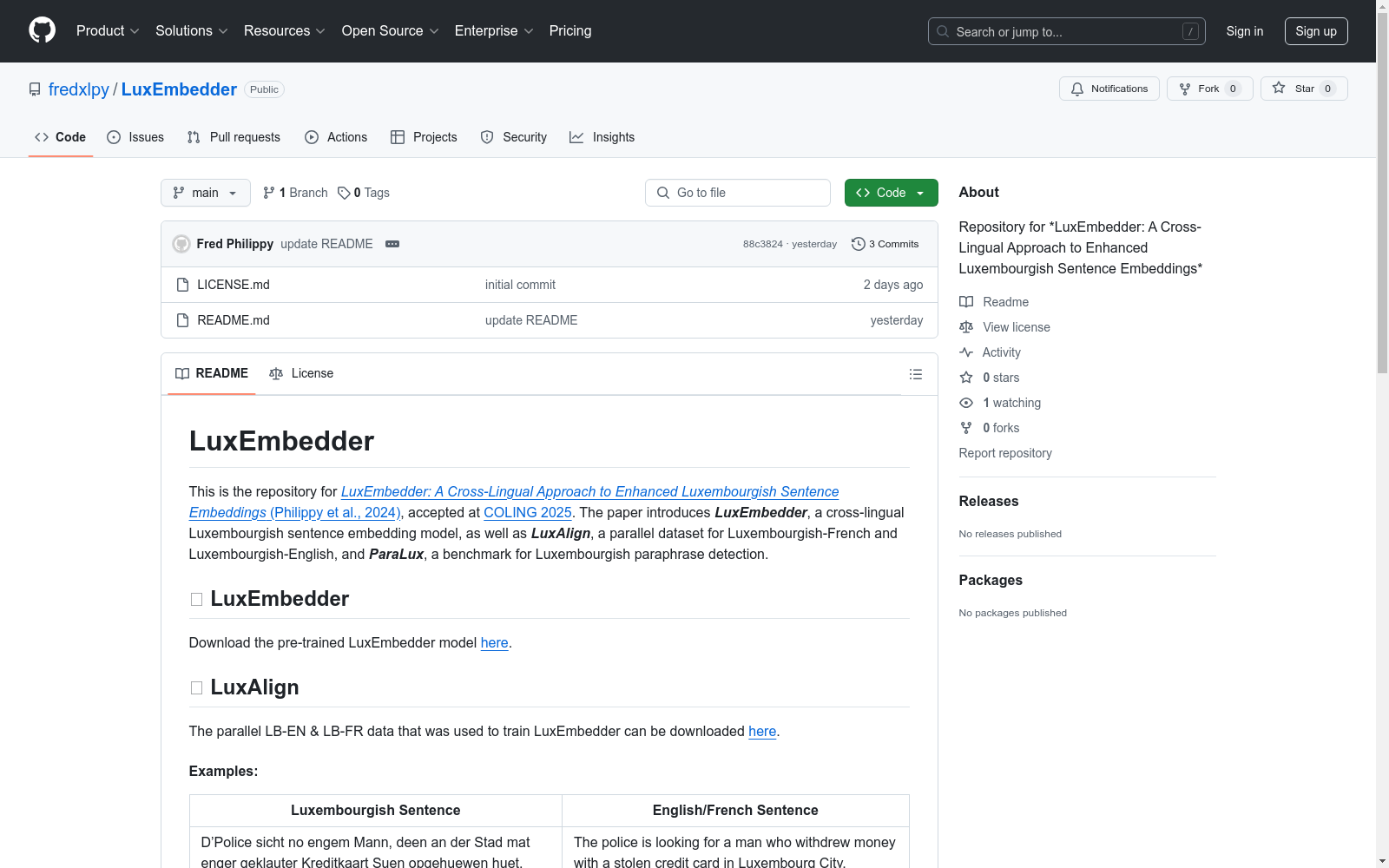This screenshot has width=1389, height=868.
Task: Open the Pull requests tab
Action: click(234, 137)
